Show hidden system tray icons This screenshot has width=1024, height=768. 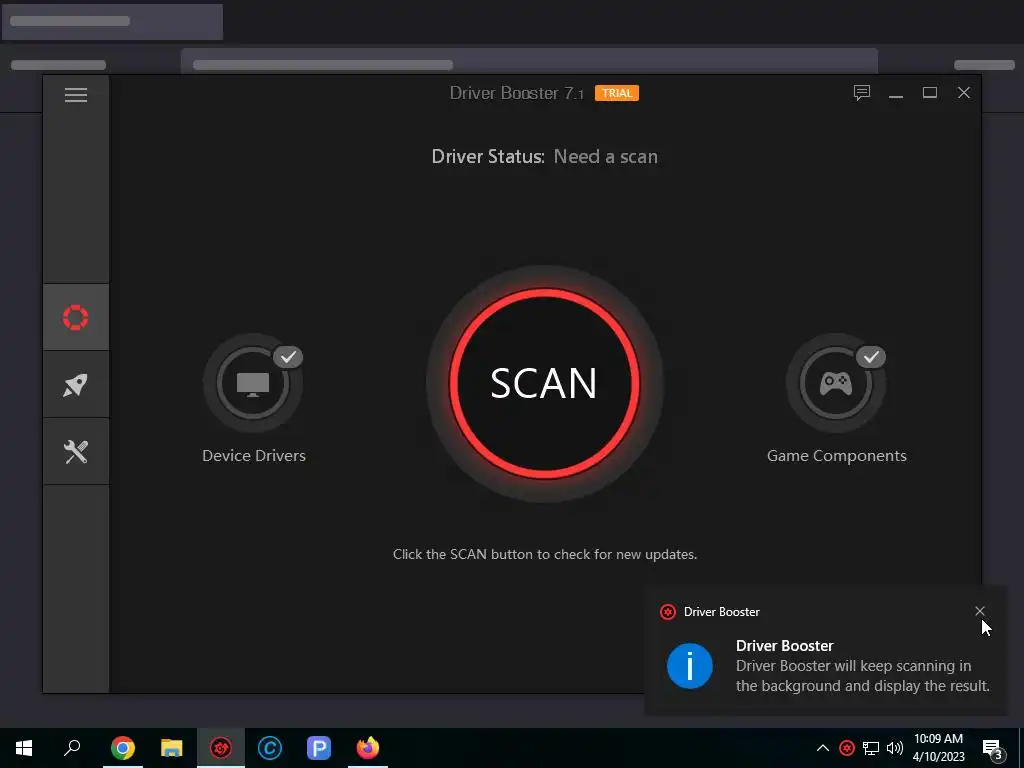pyautogui.click(x=823, y=748)
